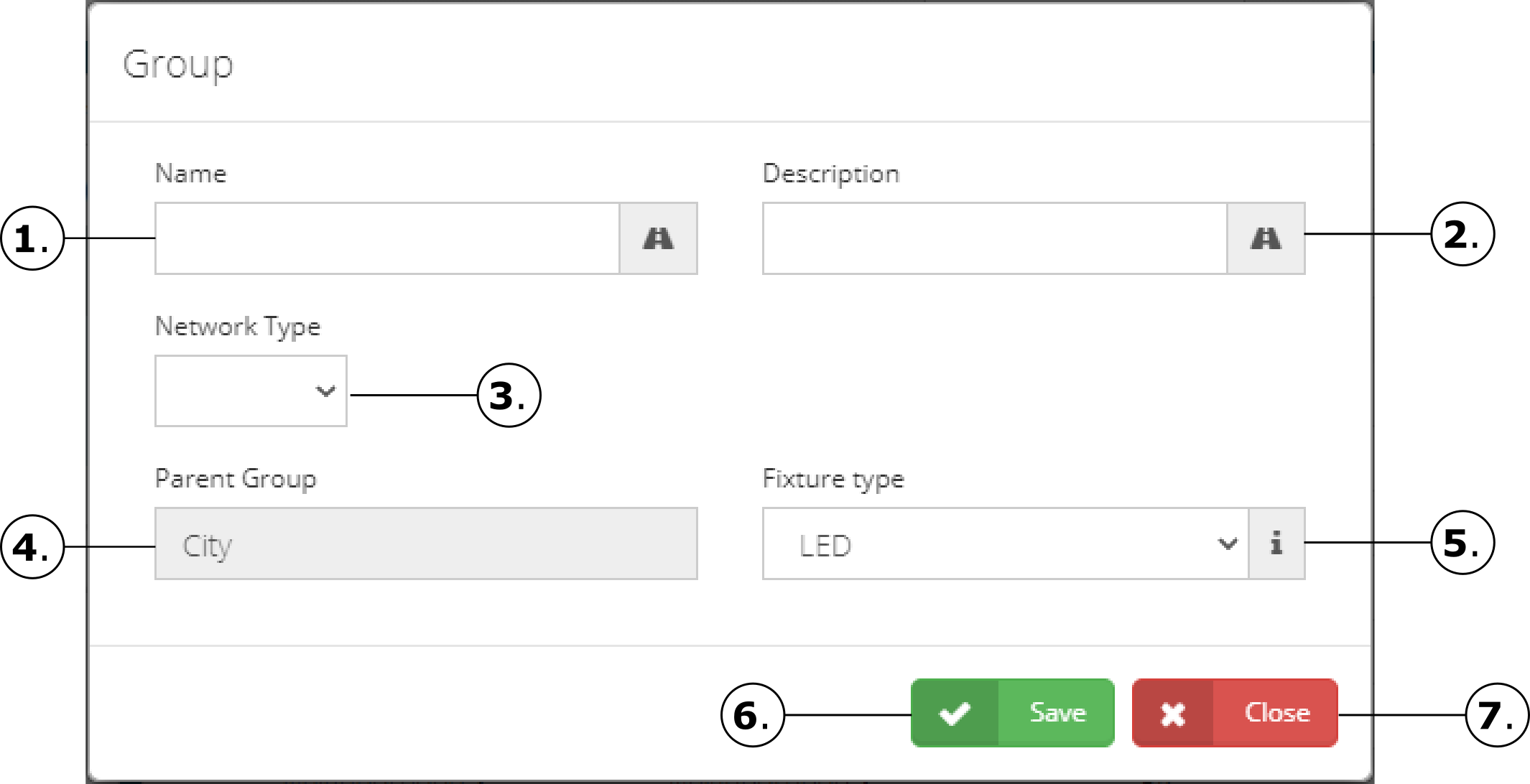Click the disabled Parent Group City field
This screenshot has height=784, width=1530.
tap(426, 543)
